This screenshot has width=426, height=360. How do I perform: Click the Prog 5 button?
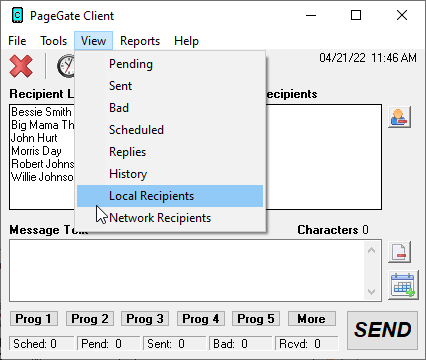coord(256,319)
